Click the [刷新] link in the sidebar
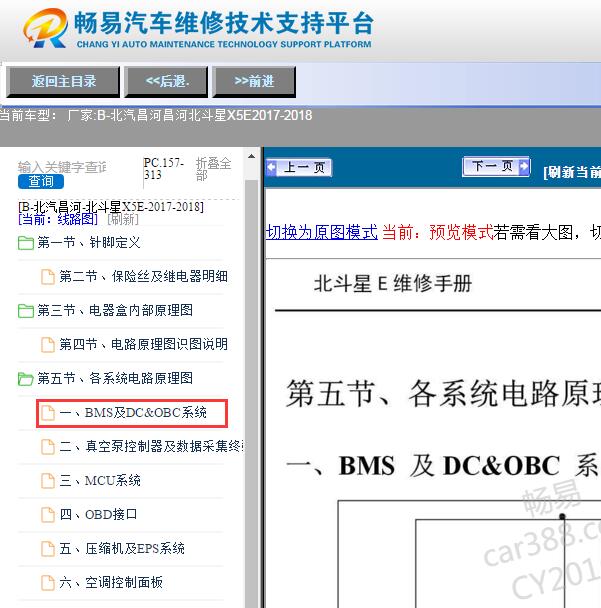Screen dimensions: 601x608 [x=123, y=219]
